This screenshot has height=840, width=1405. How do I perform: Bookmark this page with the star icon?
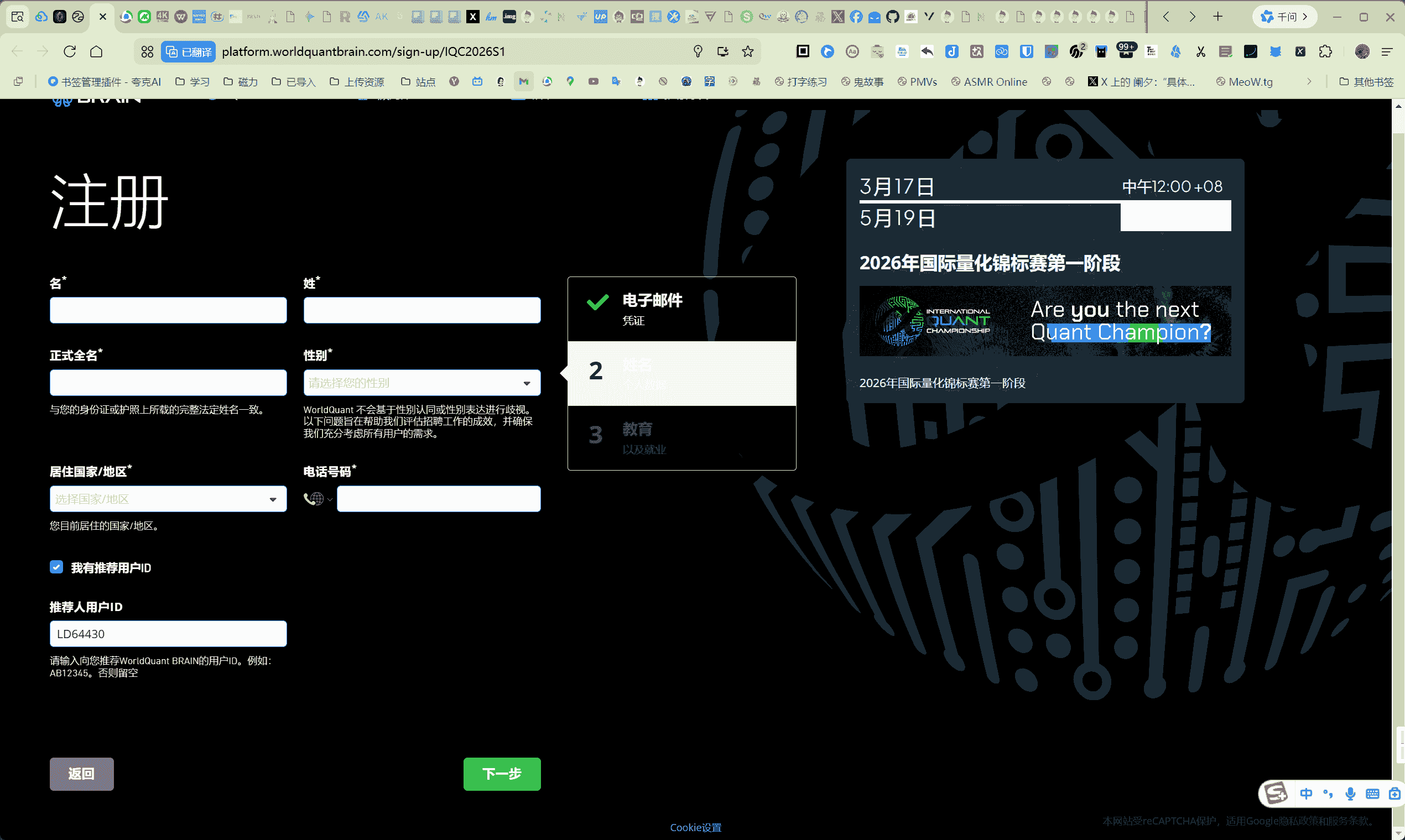point(748,51)
